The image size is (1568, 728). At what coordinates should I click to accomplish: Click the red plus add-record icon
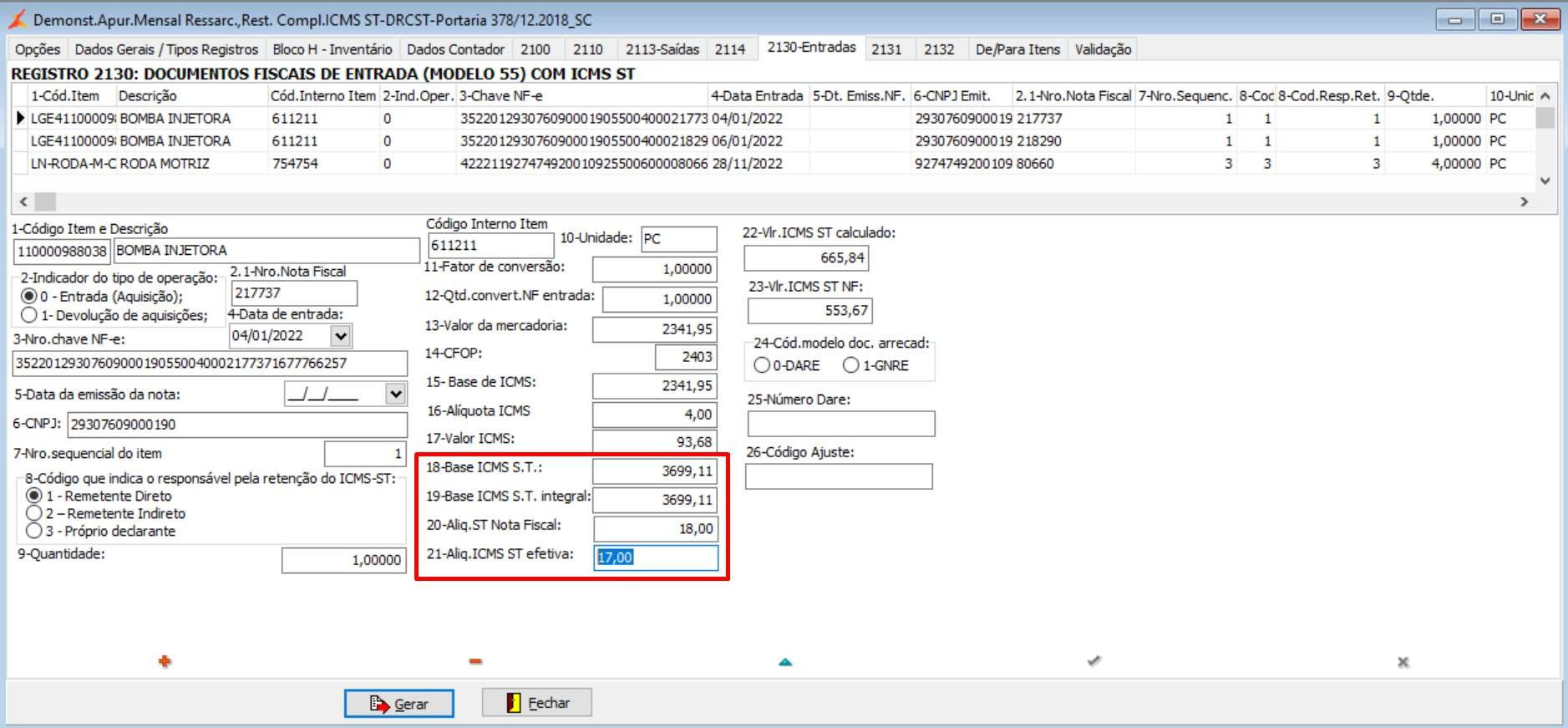pos(165,661)
